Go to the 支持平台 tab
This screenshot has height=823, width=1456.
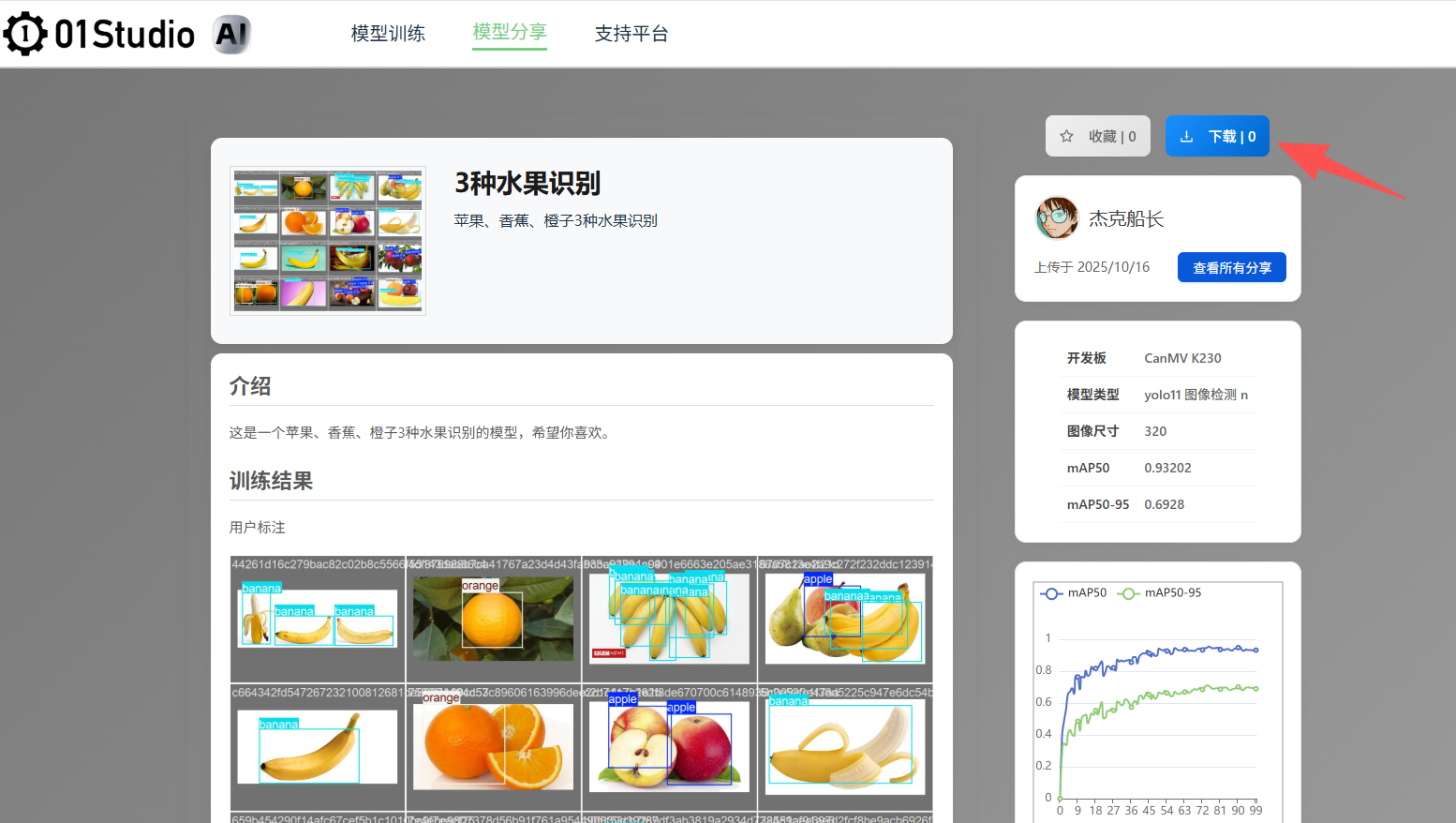[x=631, y=34]
